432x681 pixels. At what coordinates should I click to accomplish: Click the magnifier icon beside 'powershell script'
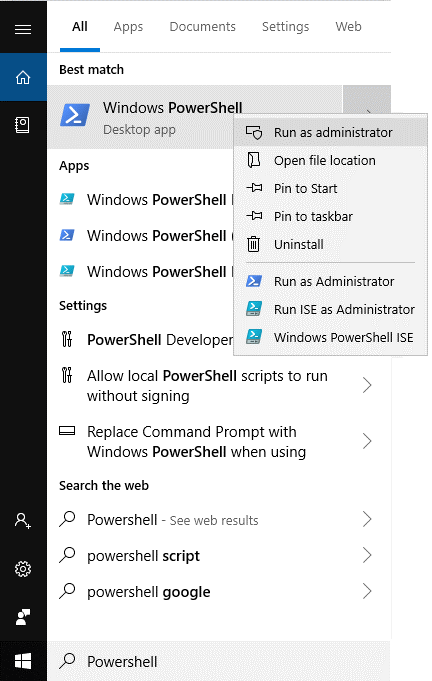(x=67, y=555)
